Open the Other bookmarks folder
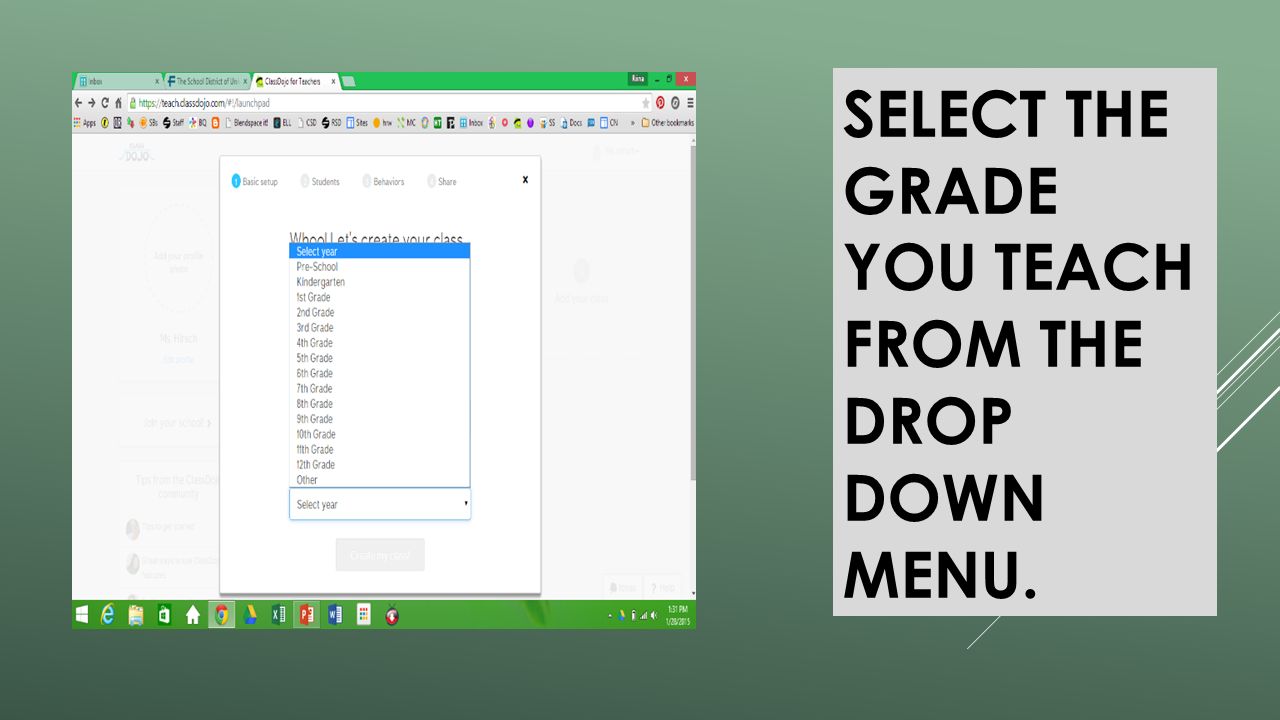The width and height of the screenshot is (1280, 720). point(667,123)
